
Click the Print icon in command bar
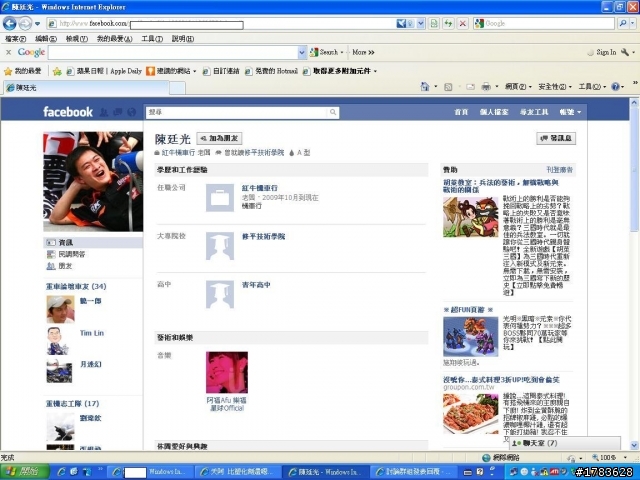486,87
